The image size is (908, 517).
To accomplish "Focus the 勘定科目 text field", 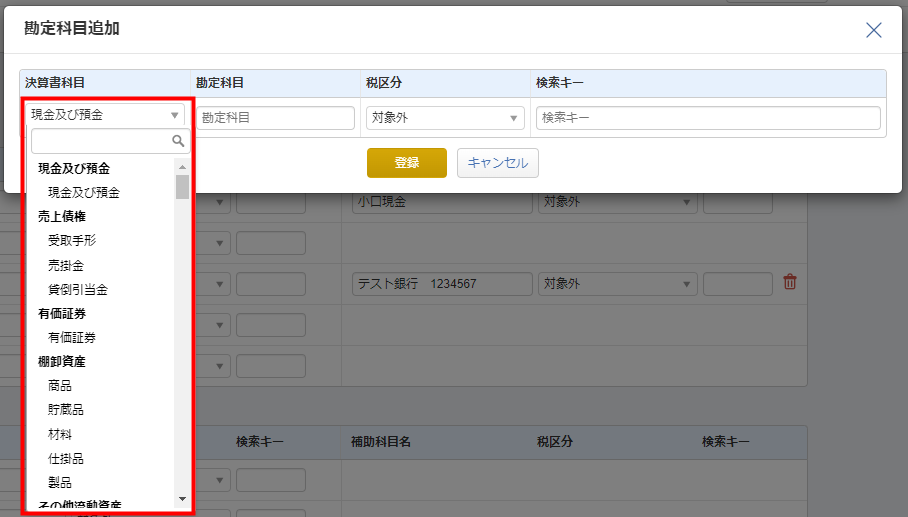I will [275, 118].
